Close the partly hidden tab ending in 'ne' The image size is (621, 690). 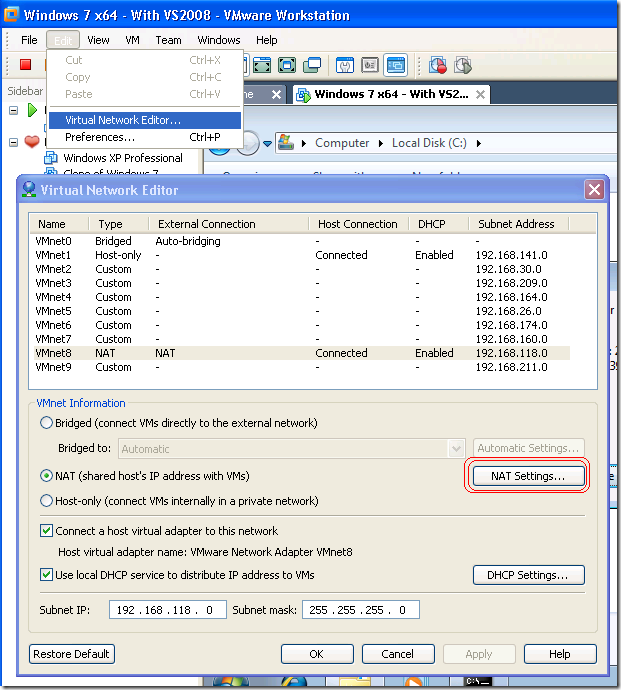(x=276, y=94)
